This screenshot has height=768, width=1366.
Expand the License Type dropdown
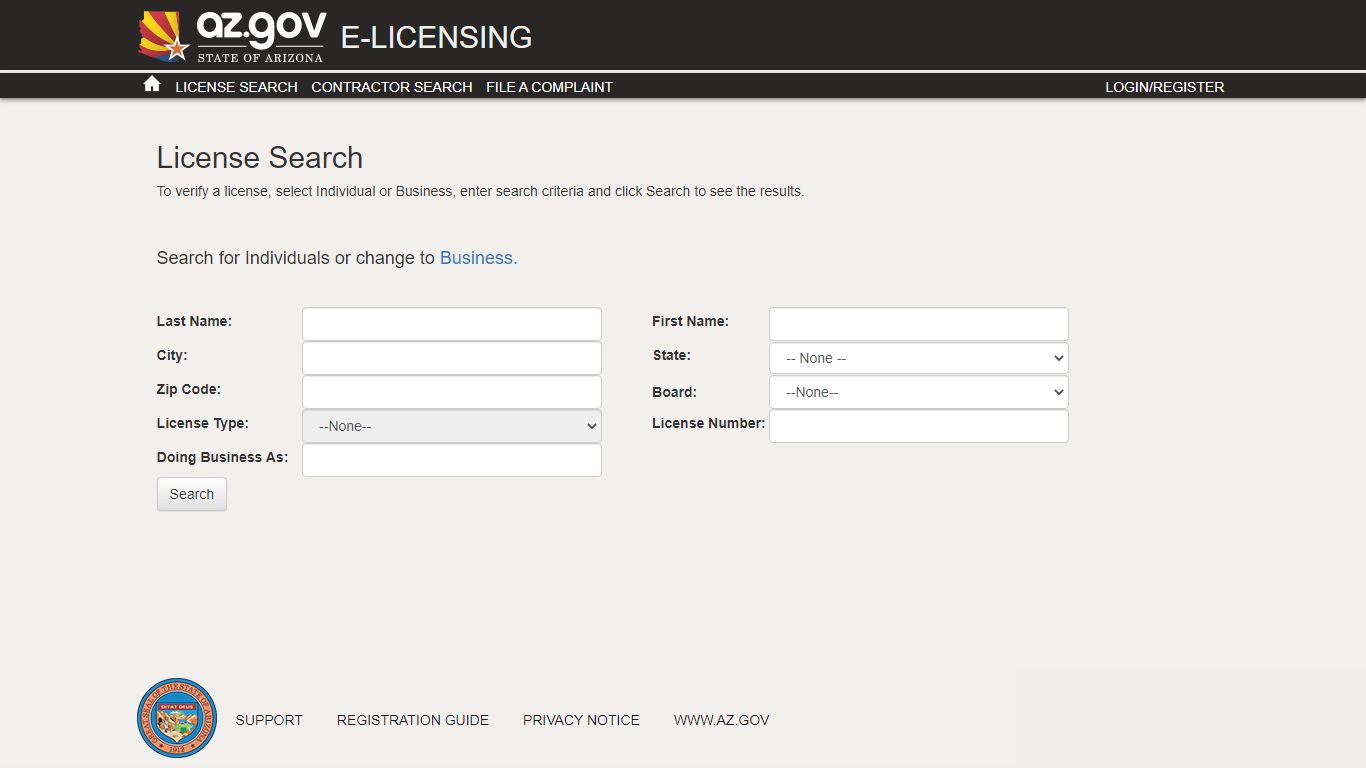[452, 426]
